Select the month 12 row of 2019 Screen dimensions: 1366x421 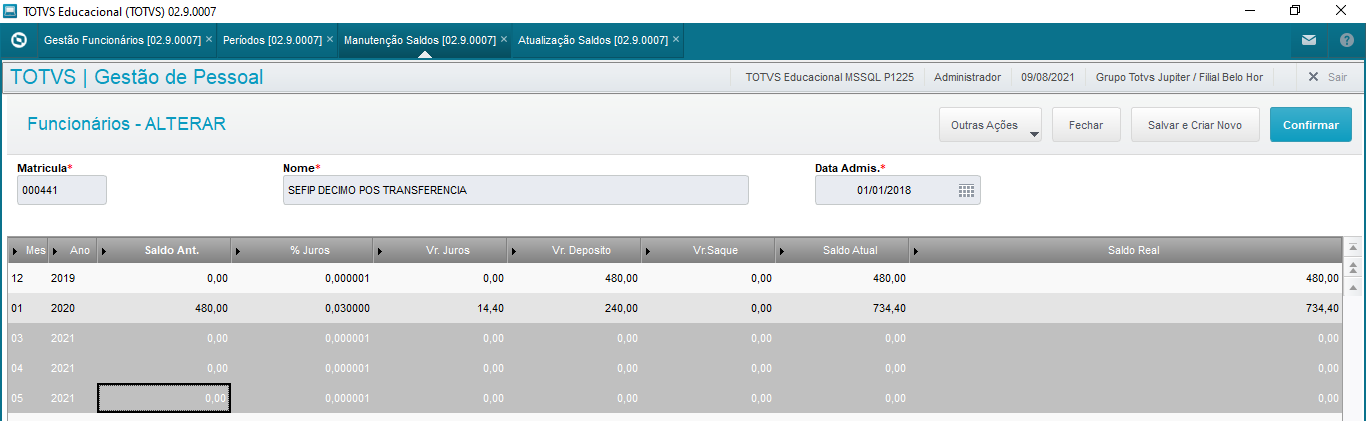coord(675,278)
